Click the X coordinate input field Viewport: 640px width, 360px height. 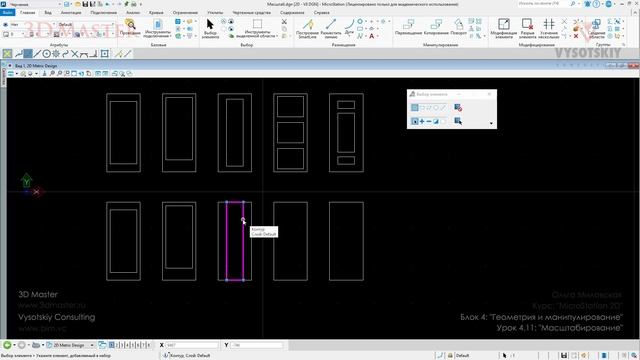point(192,345)
